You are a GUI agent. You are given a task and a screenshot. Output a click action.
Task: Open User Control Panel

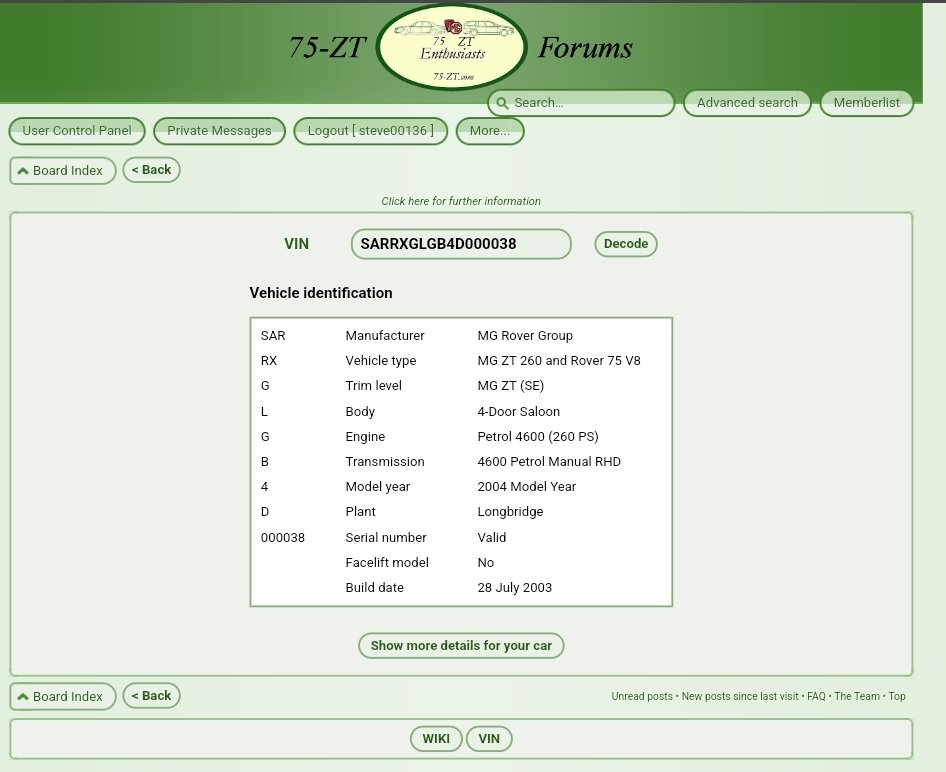pyautogui.click(x=77, y=131)
